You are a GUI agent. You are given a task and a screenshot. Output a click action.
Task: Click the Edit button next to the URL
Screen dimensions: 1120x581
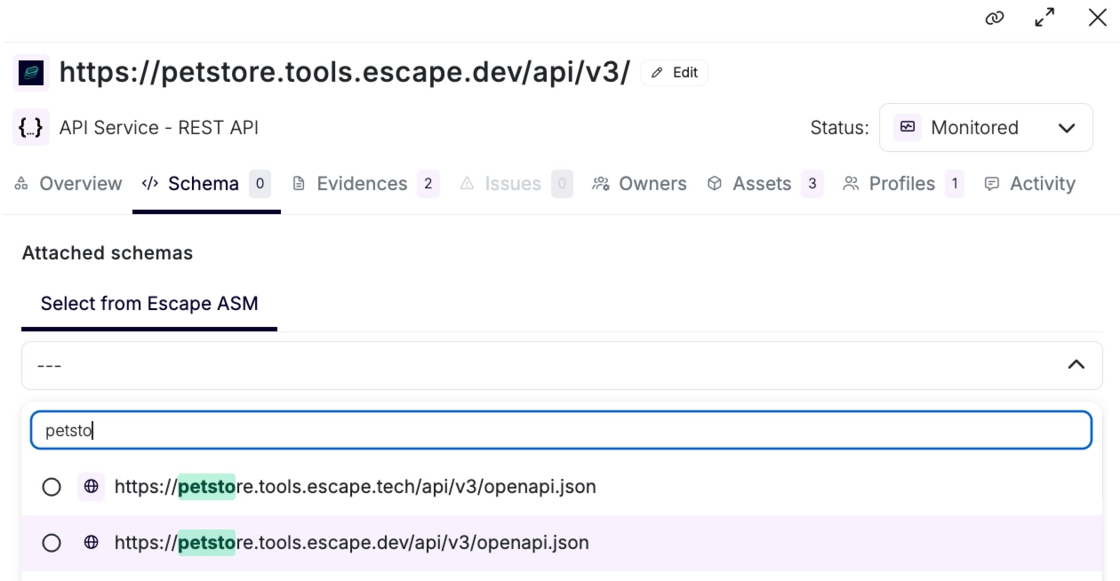point(674,72)
